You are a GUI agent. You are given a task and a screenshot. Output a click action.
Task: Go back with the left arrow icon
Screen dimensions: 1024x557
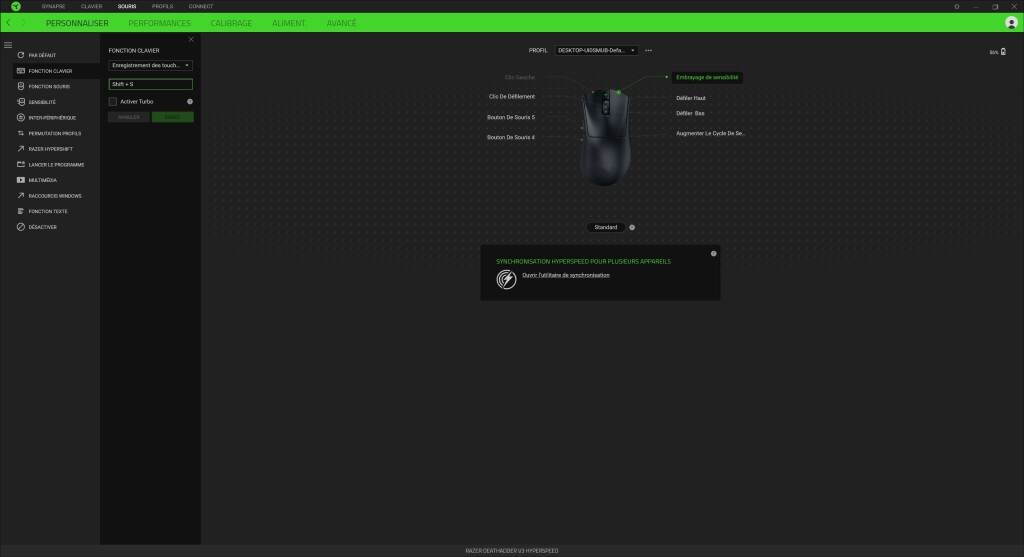(8, 23)
